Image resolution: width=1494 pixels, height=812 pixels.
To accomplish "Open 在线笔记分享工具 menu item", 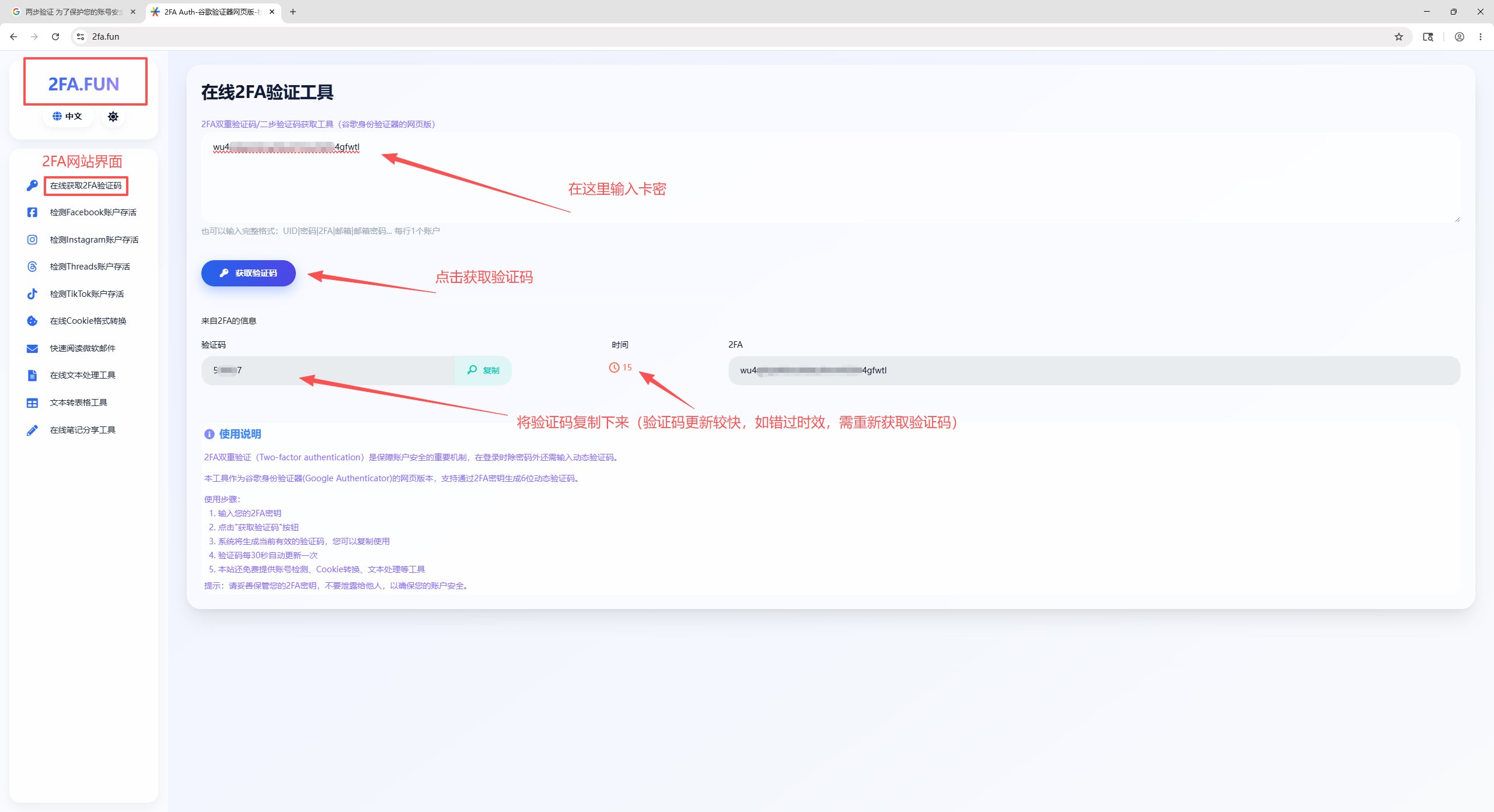I will pyautogui.click(x=83, y=430).
